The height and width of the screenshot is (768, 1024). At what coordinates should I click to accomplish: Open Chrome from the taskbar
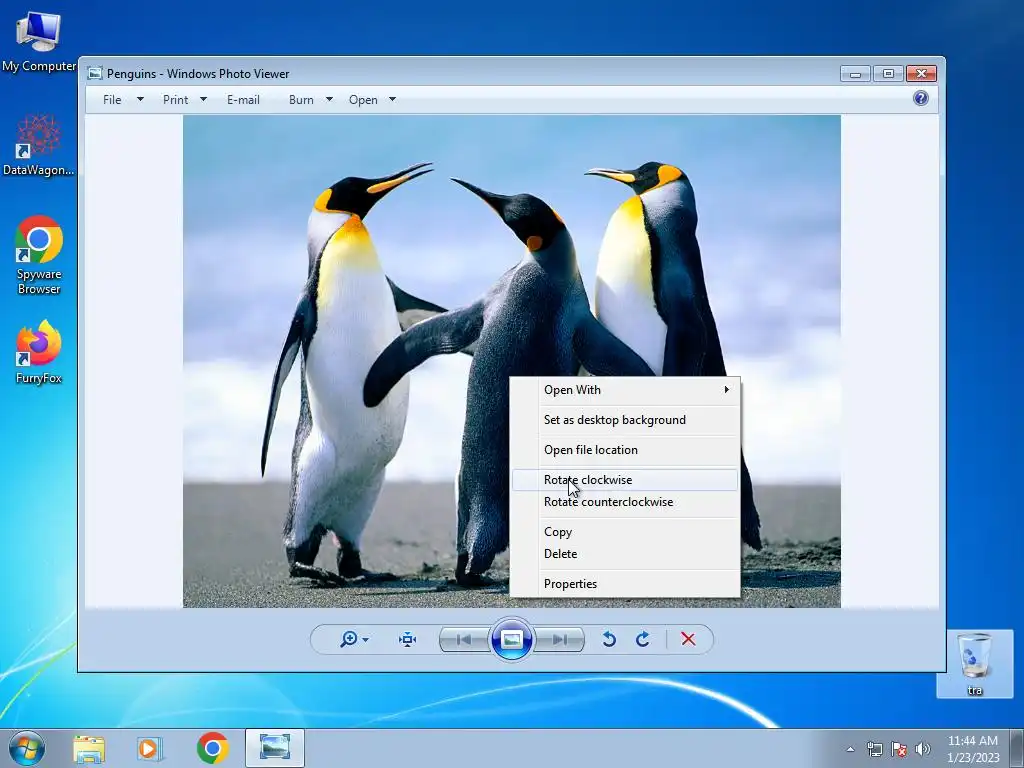[212, 748]
